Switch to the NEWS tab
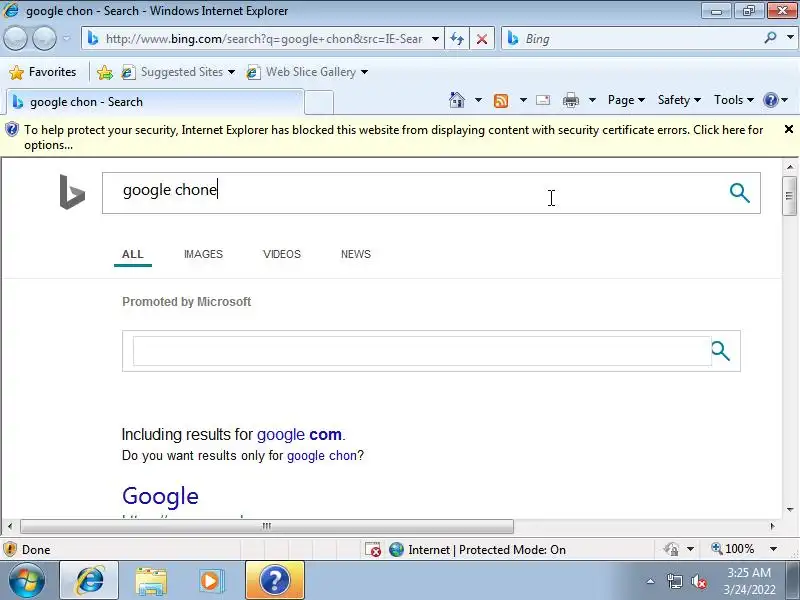 [x=356, y=254]
